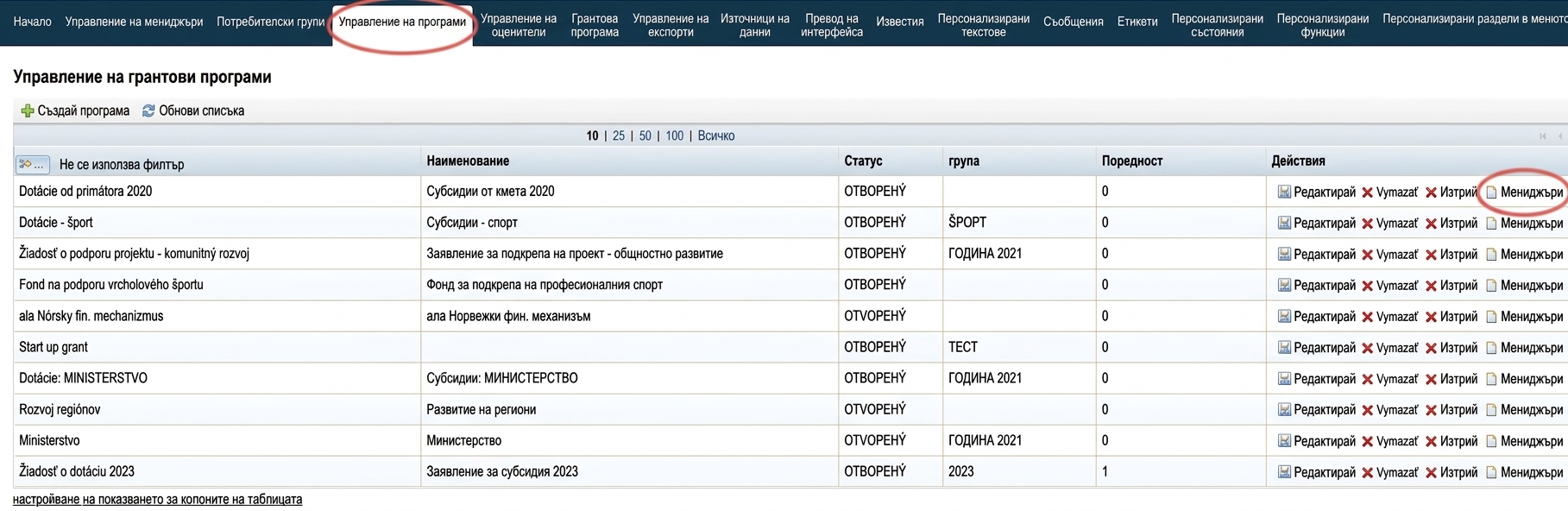This screenshot has height=511, width=1568.
Task: Go to first page arrow in pager
Action: [1542, 136]
